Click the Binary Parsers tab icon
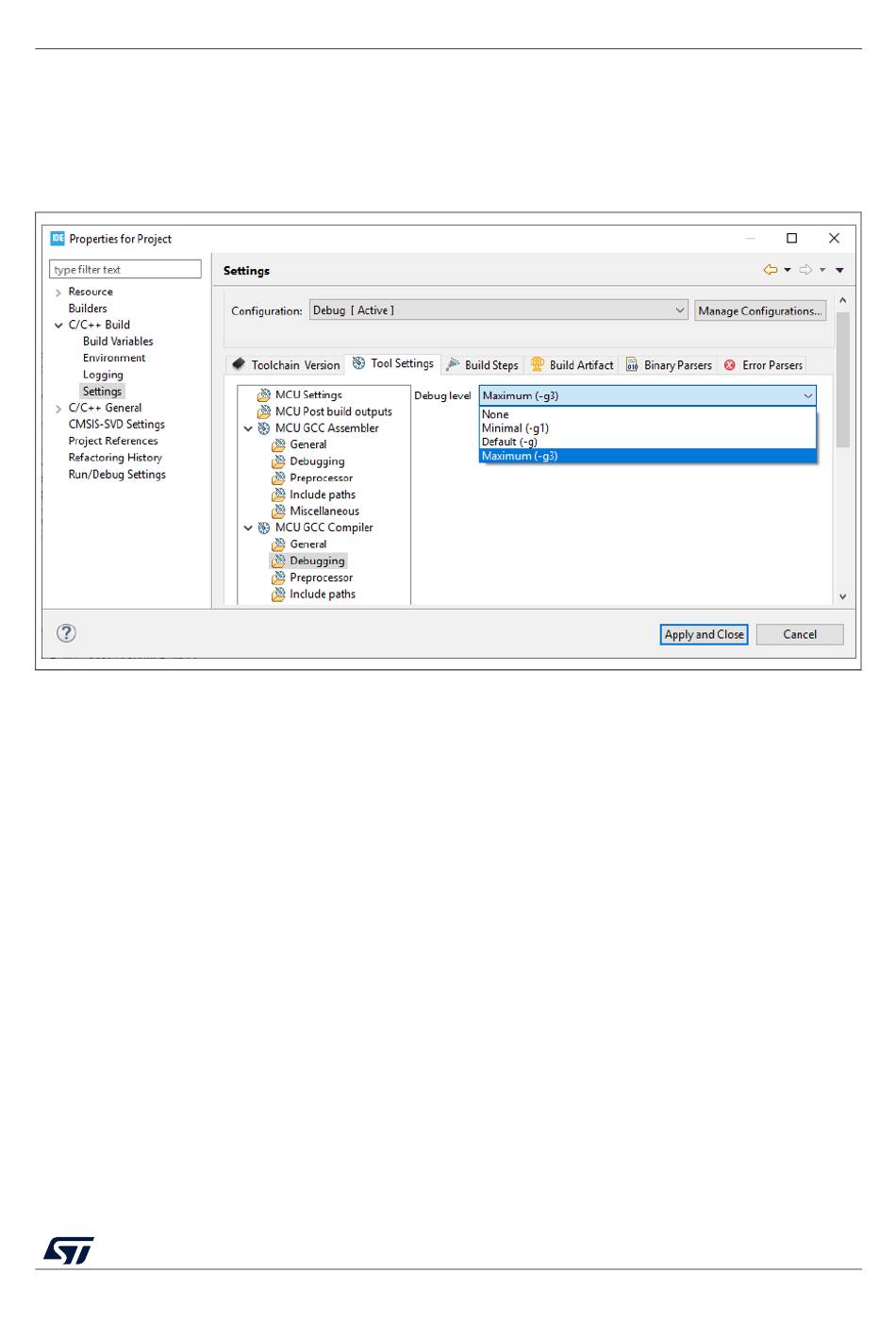Image resolution: width=896 pixels, height=1340 pixels. click(632, 364)
